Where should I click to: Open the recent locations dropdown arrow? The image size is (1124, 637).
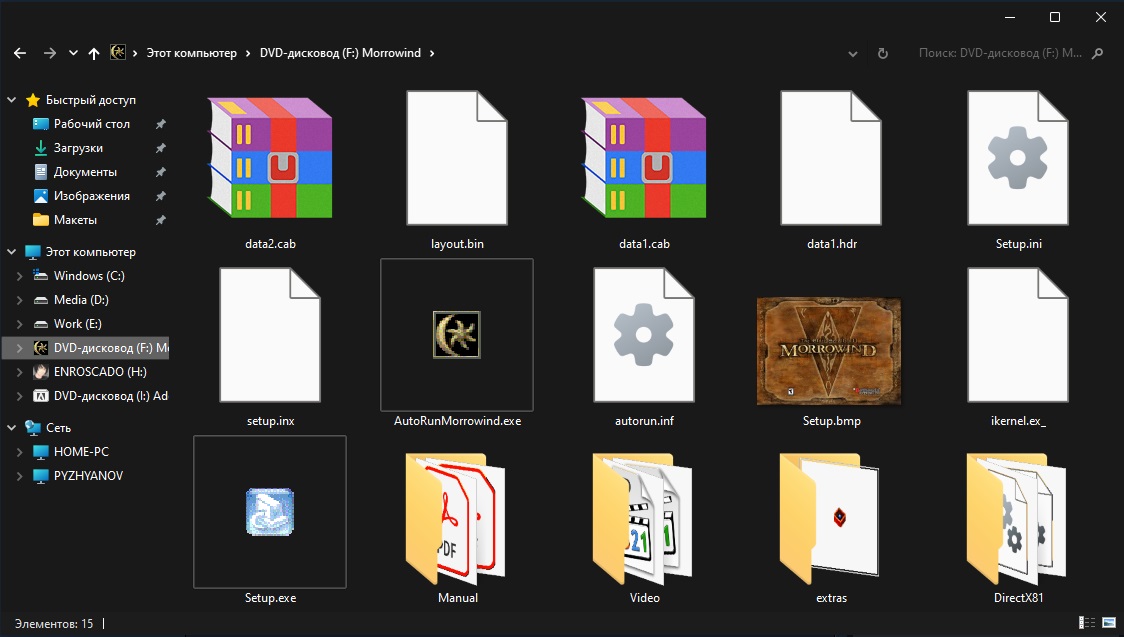point(73,53)
